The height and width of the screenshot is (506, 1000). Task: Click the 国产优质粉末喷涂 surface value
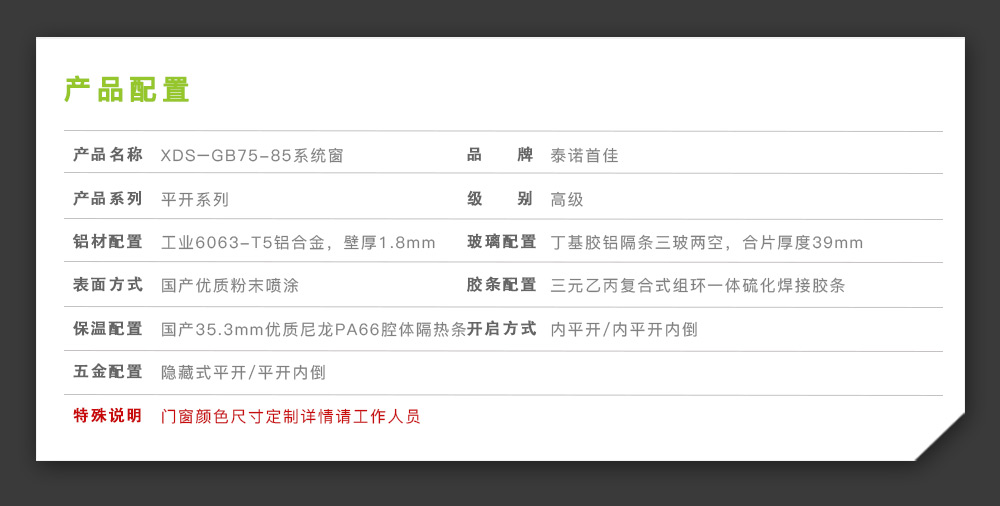[x=230, y=285]
